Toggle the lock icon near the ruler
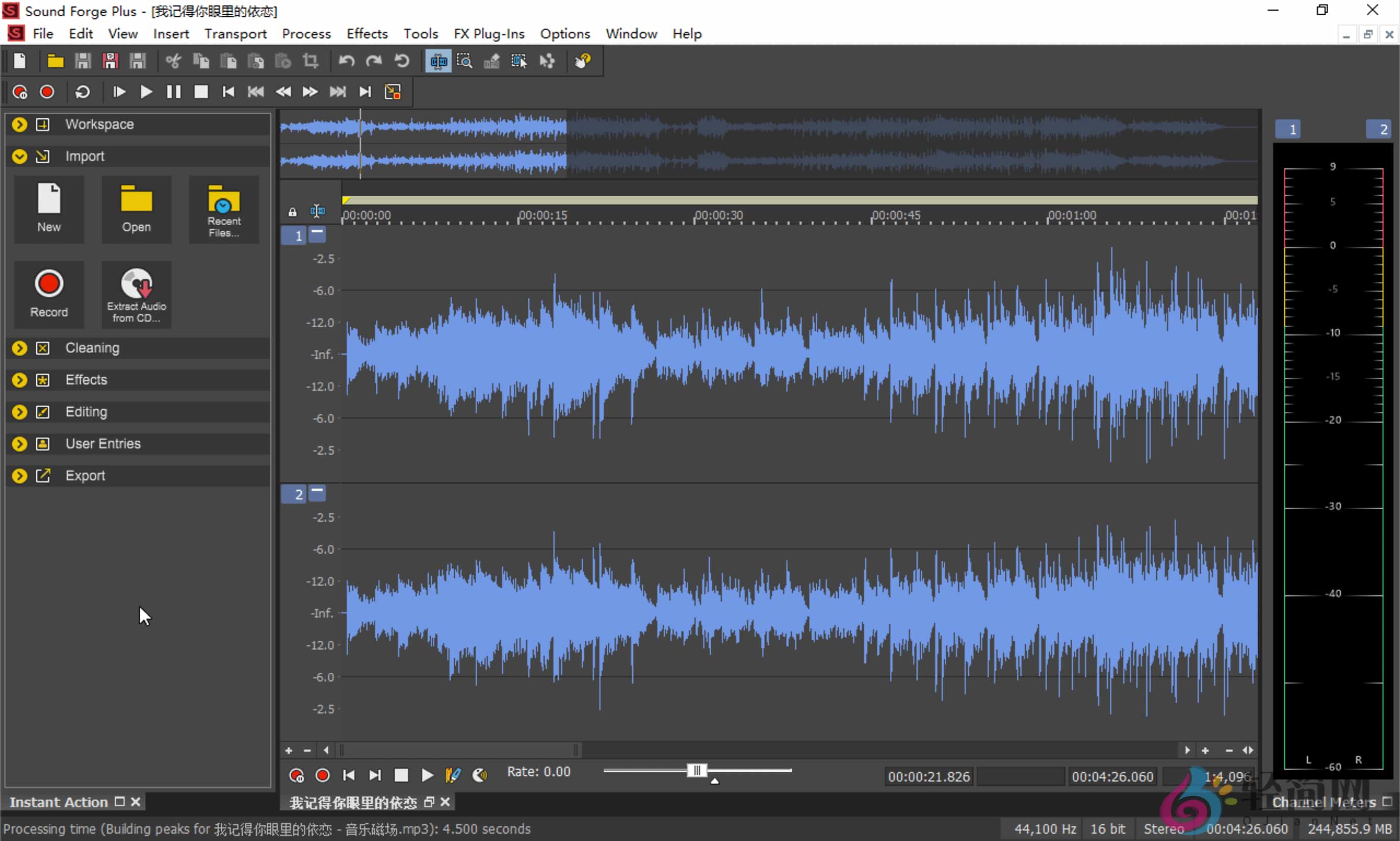The width and height of the screenshot is (1400, 841). 293,211
